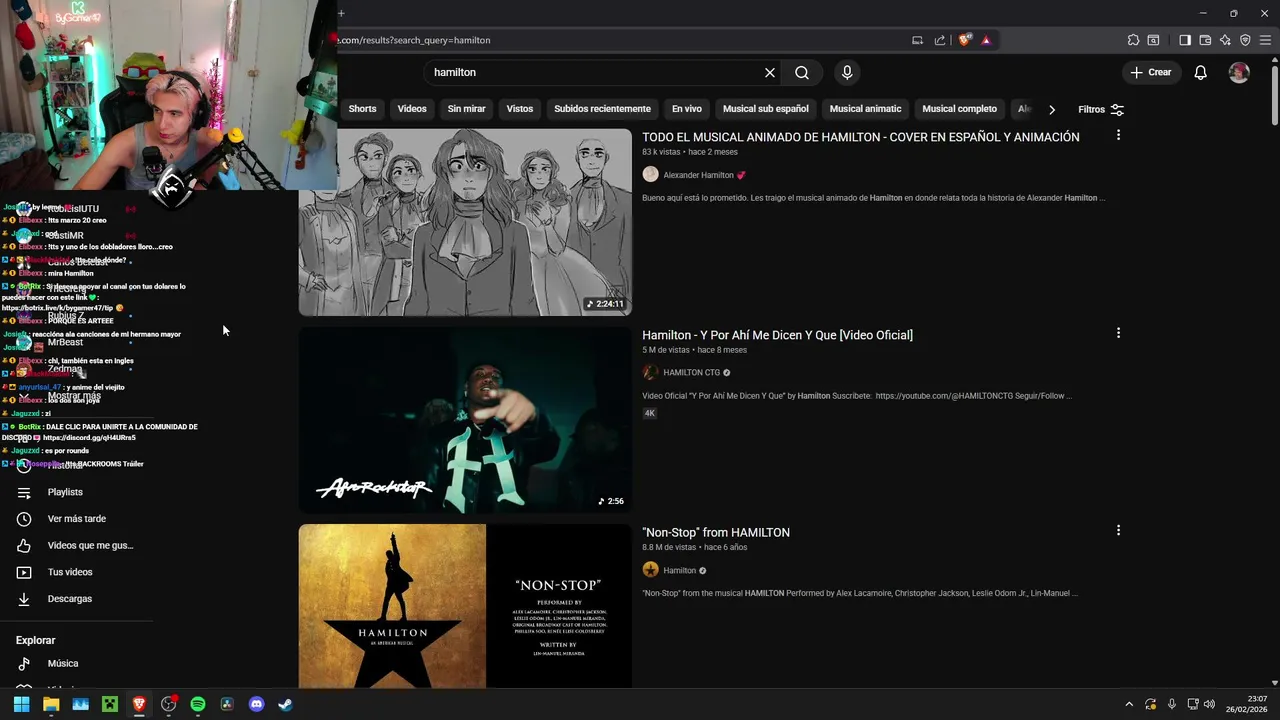The width and height of the screenshot is (1280, 720).
Task: Visit the Hamilton channel below Non-Stop
Action: pos(679,571)
